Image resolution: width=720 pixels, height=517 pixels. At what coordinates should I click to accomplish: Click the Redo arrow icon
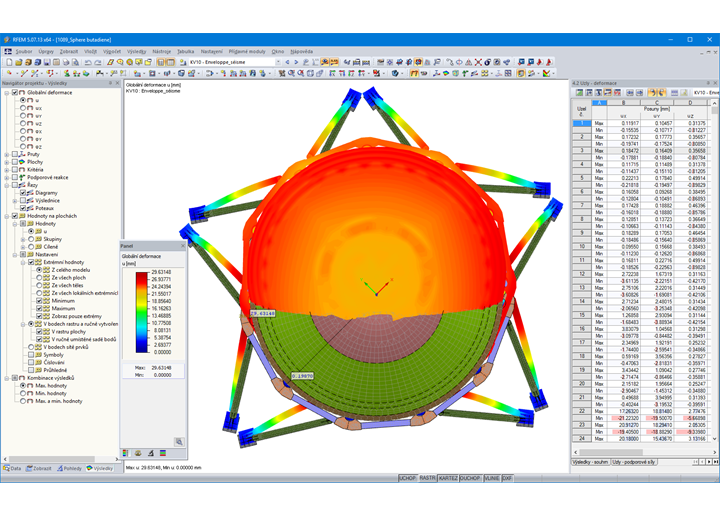coord(98,62)
